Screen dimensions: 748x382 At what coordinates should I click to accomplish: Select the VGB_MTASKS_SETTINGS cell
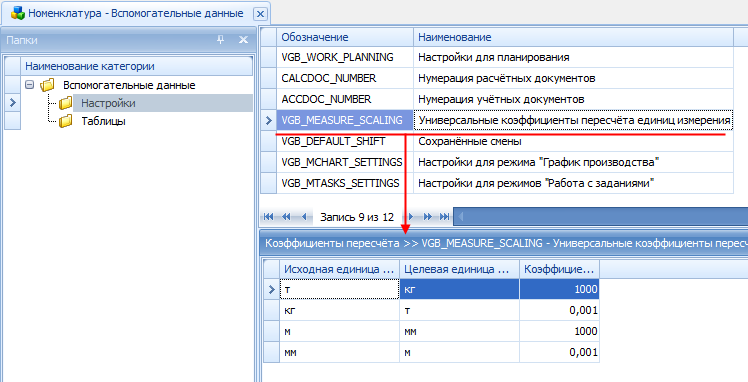[345, 183]
